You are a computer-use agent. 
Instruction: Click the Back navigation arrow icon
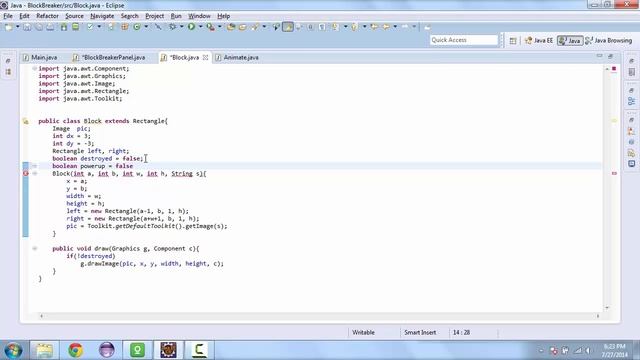click(x=386, y=27)
